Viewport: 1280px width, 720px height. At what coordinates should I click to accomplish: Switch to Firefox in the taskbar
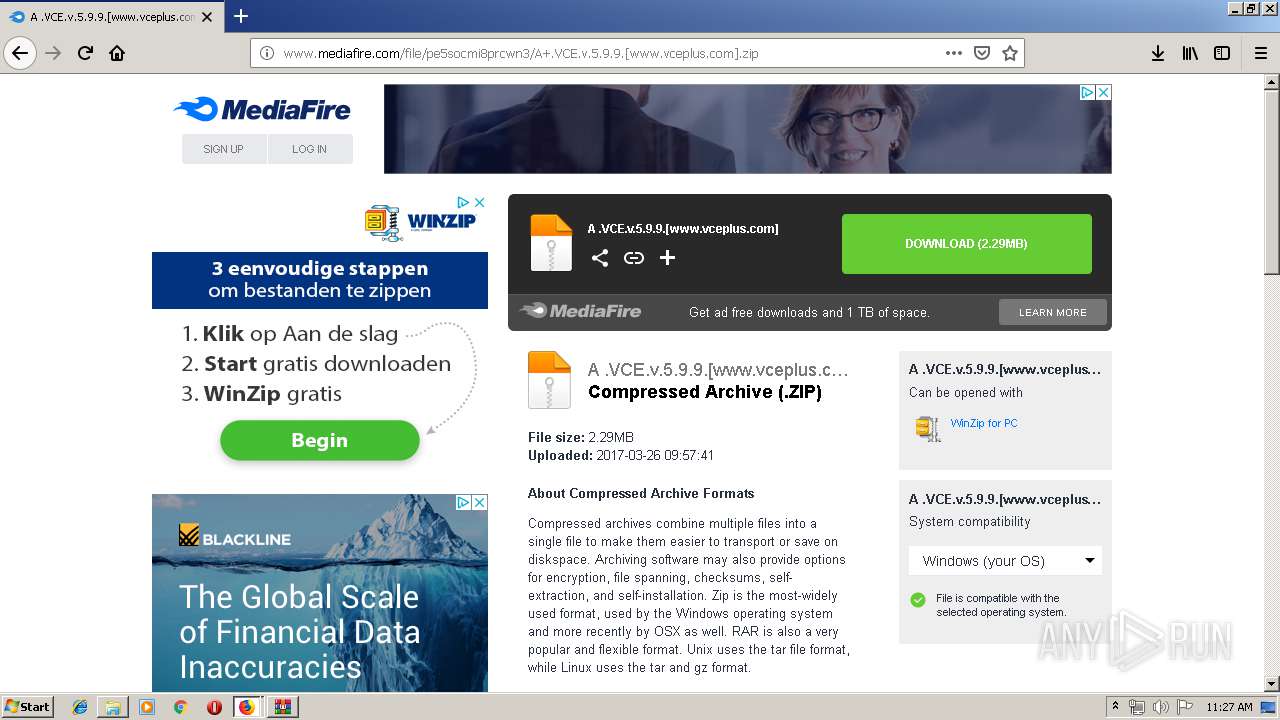247,707
